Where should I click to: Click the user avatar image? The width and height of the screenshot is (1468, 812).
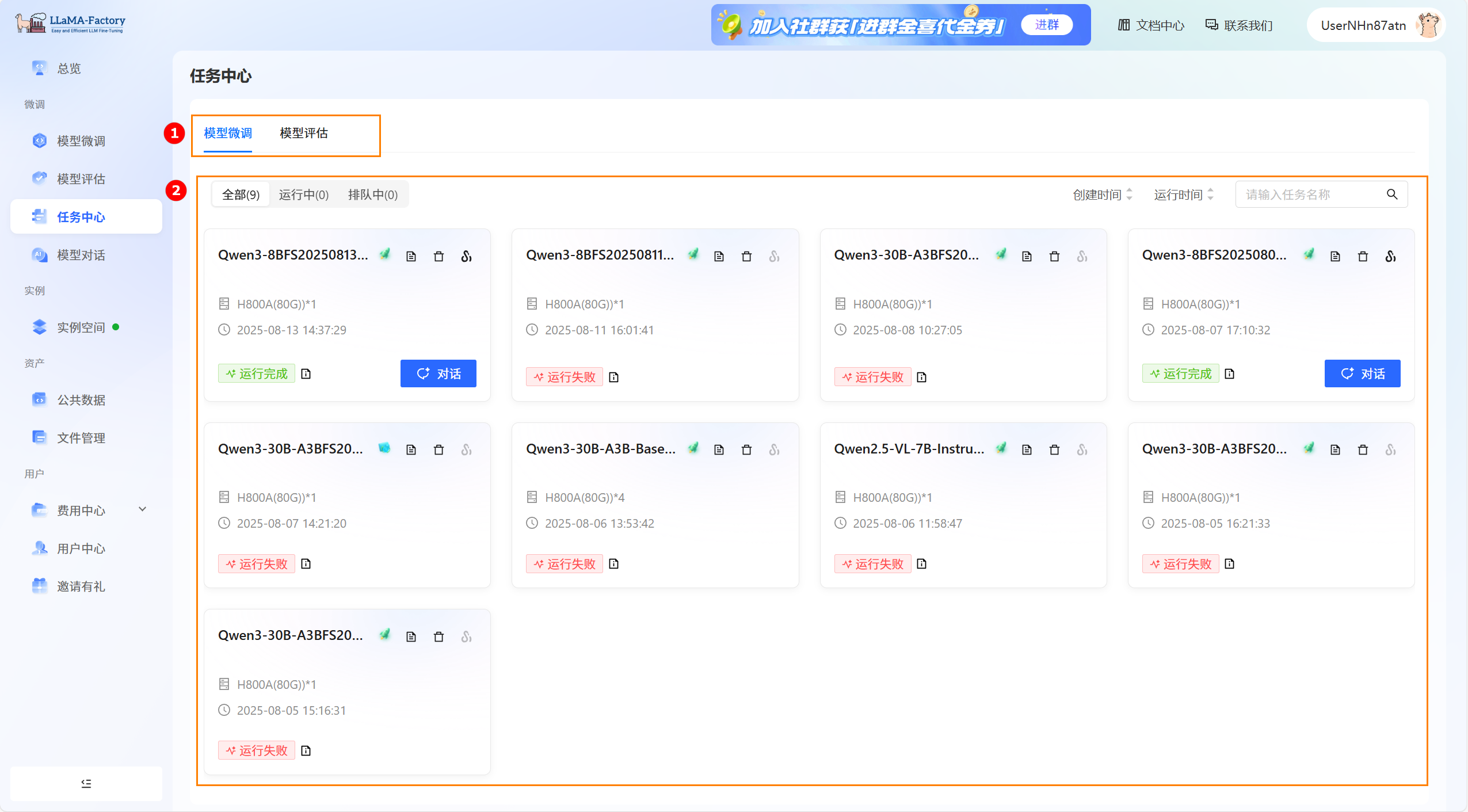(x=1429, y=25)
